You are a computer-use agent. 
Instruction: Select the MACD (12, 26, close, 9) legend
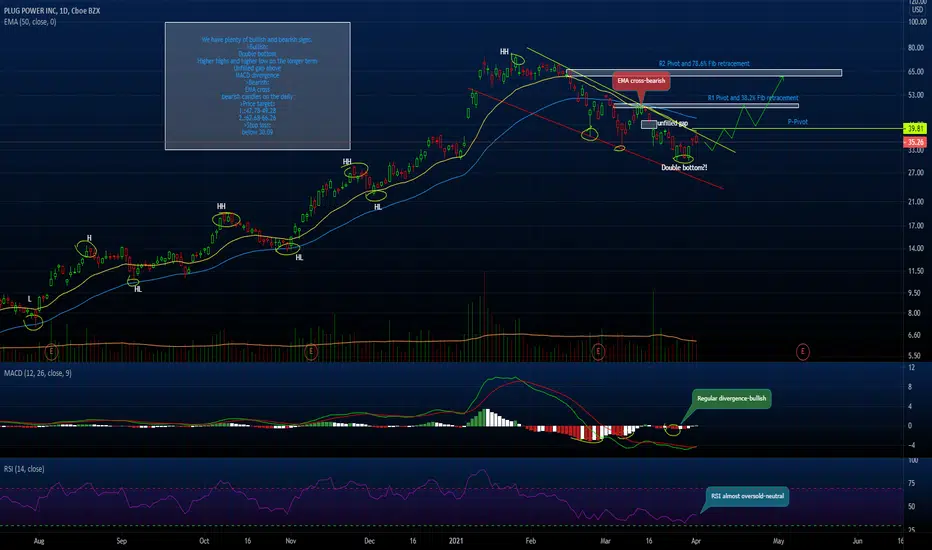click(x=37, y=373)
